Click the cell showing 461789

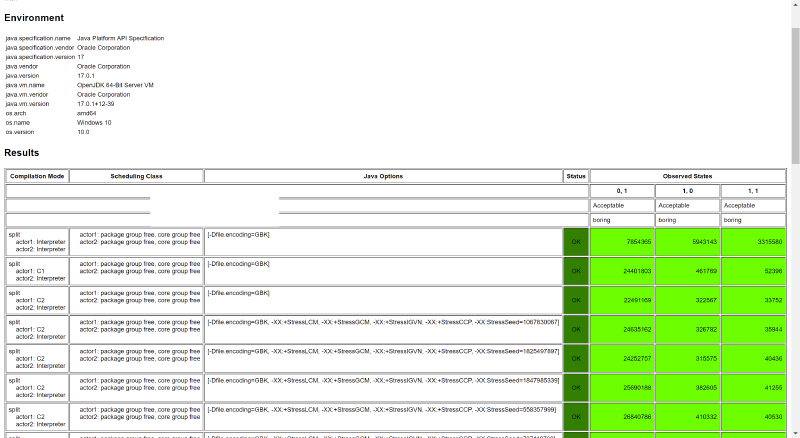pyautogui.click(x=687, y=270)
